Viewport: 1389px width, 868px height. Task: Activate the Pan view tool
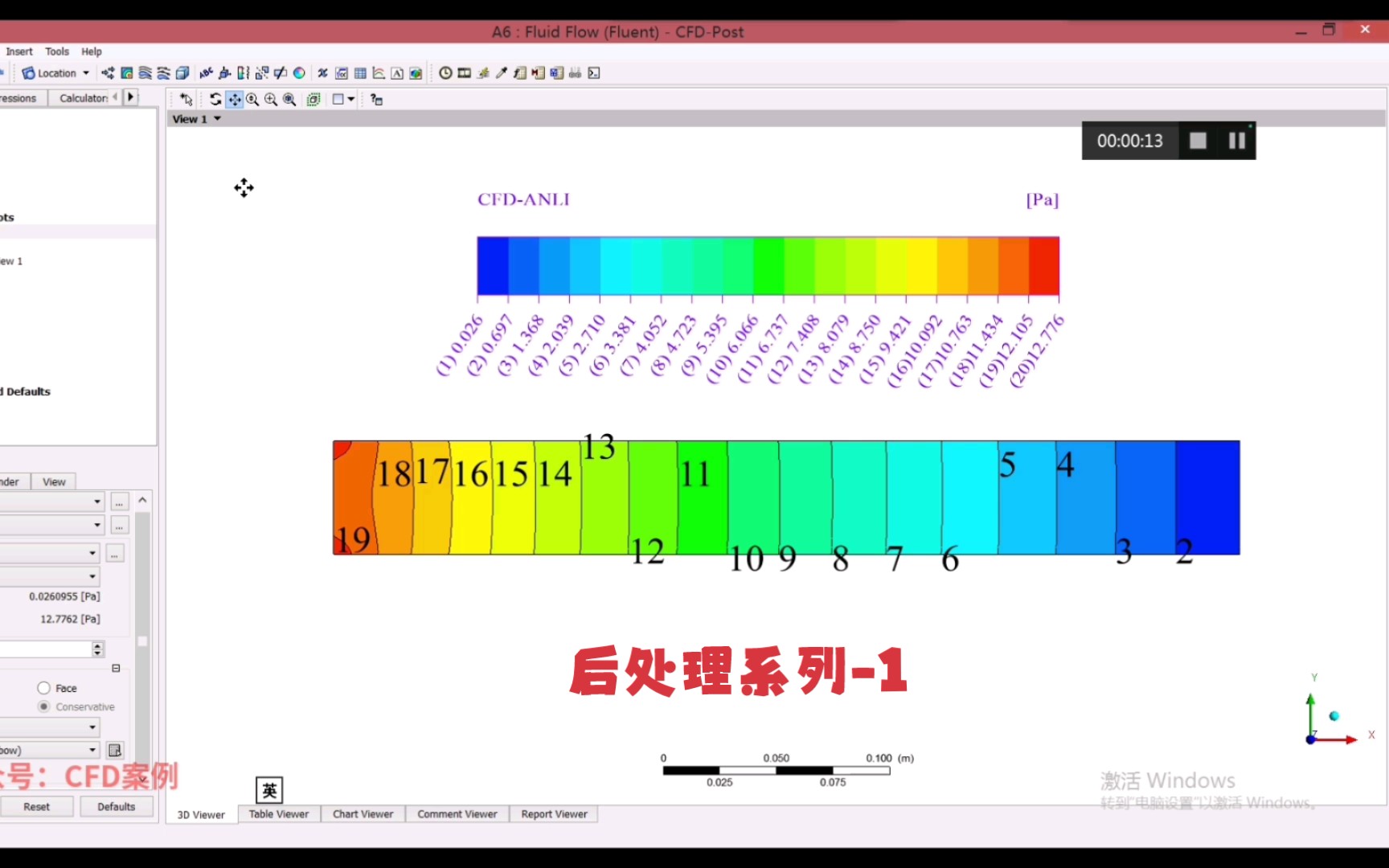(x=234, y=100)
